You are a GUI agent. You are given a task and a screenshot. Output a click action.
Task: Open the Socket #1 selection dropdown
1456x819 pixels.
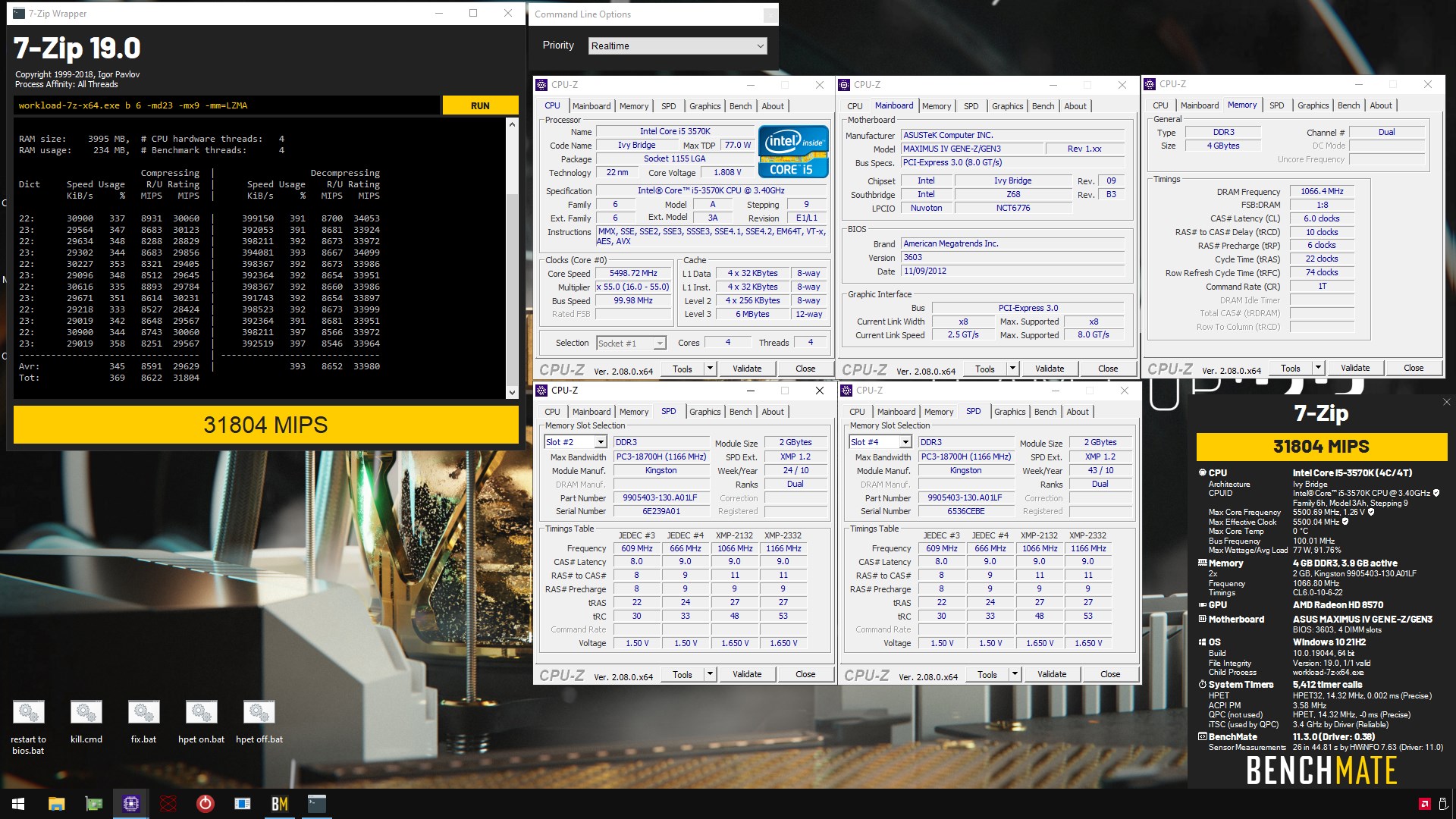(x=631, y=344)
